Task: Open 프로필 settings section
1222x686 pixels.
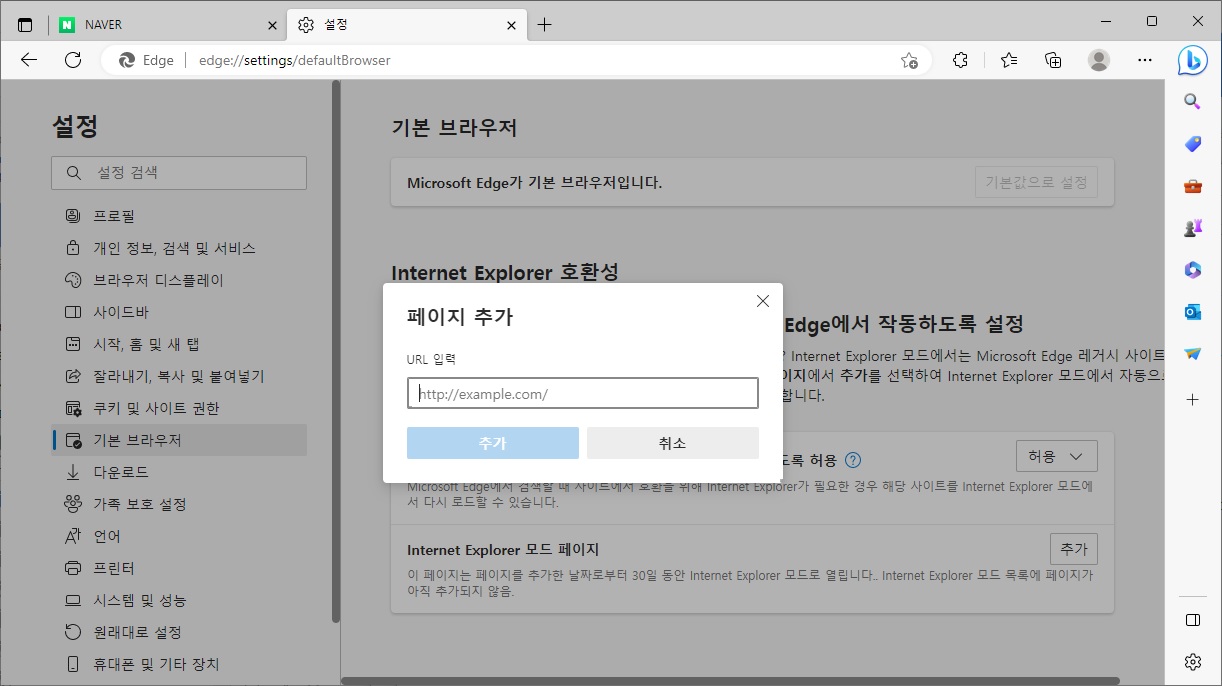Action: 179,216
